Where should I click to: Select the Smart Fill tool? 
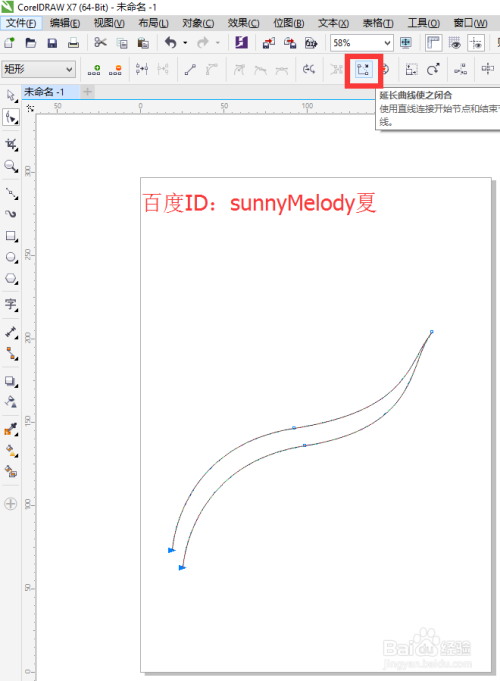click(11, 471)
